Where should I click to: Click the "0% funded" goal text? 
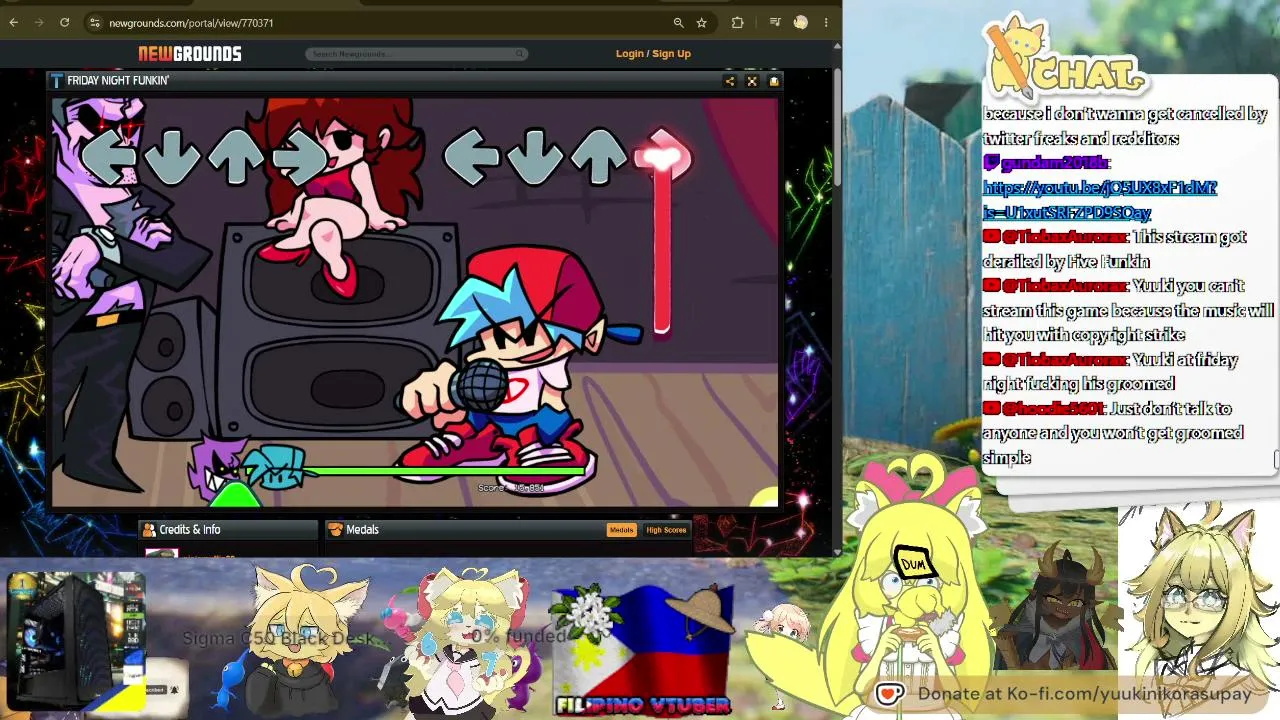(519, 636)
